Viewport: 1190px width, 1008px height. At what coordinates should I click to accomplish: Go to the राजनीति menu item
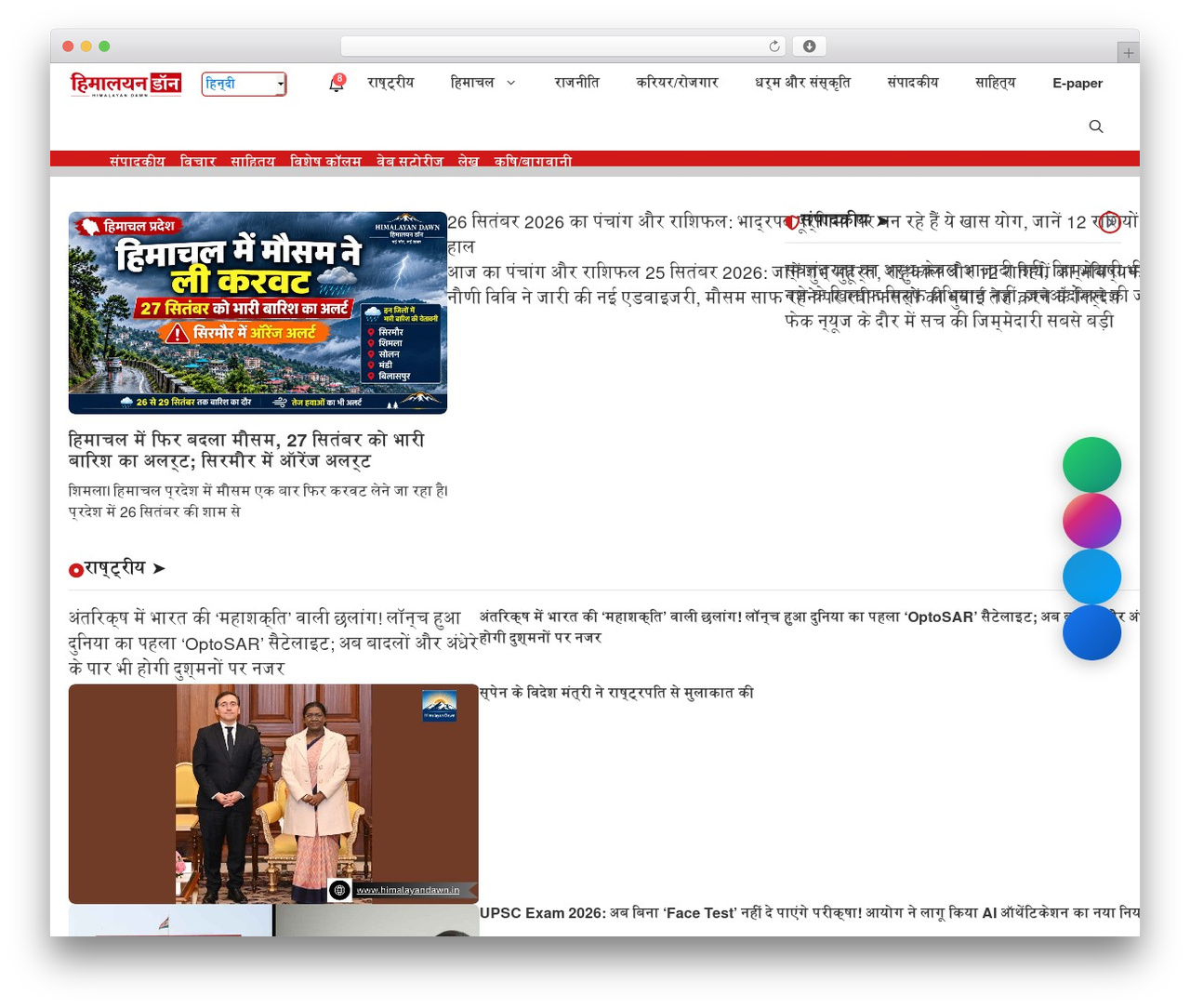[x=576, y=83]
